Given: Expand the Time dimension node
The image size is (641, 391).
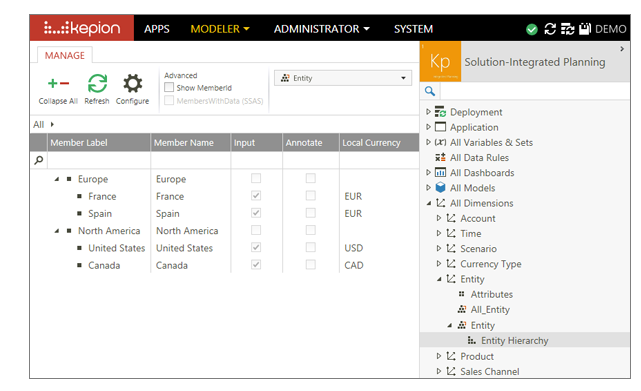Looking at the screenshot, I should (x=439, y=233).
